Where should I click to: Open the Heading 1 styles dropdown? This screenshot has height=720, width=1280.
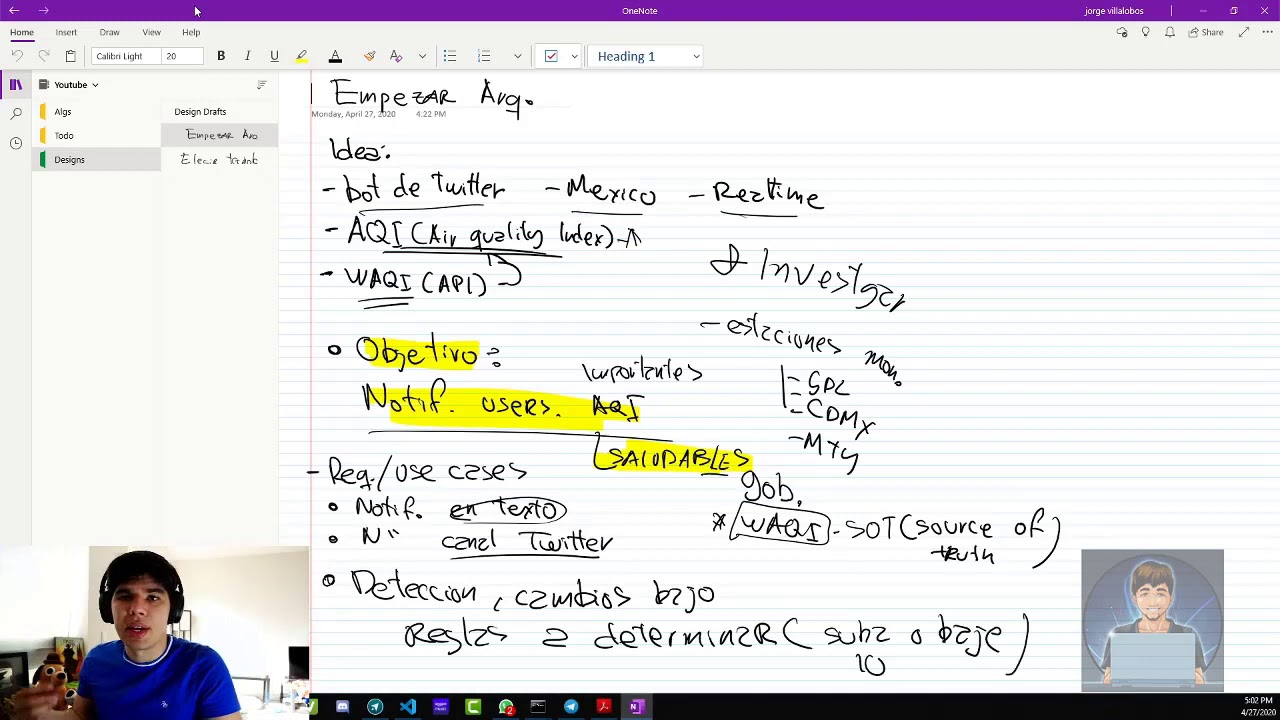pyautogui.click(x=647, y=56)
